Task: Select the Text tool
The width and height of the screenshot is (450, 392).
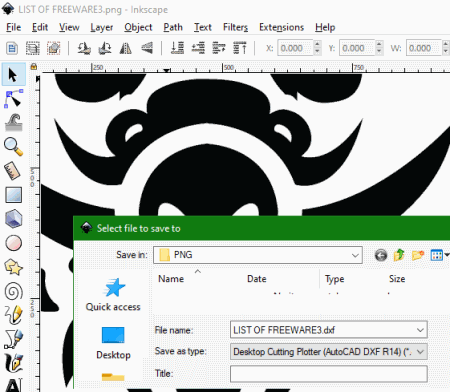Action: [x=14, y=385]
